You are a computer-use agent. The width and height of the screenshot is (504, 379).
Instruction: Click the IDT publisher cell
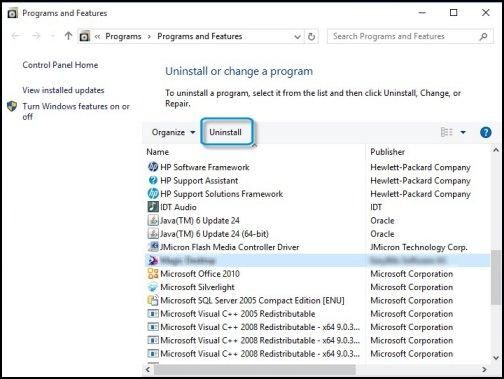[376, 207]
